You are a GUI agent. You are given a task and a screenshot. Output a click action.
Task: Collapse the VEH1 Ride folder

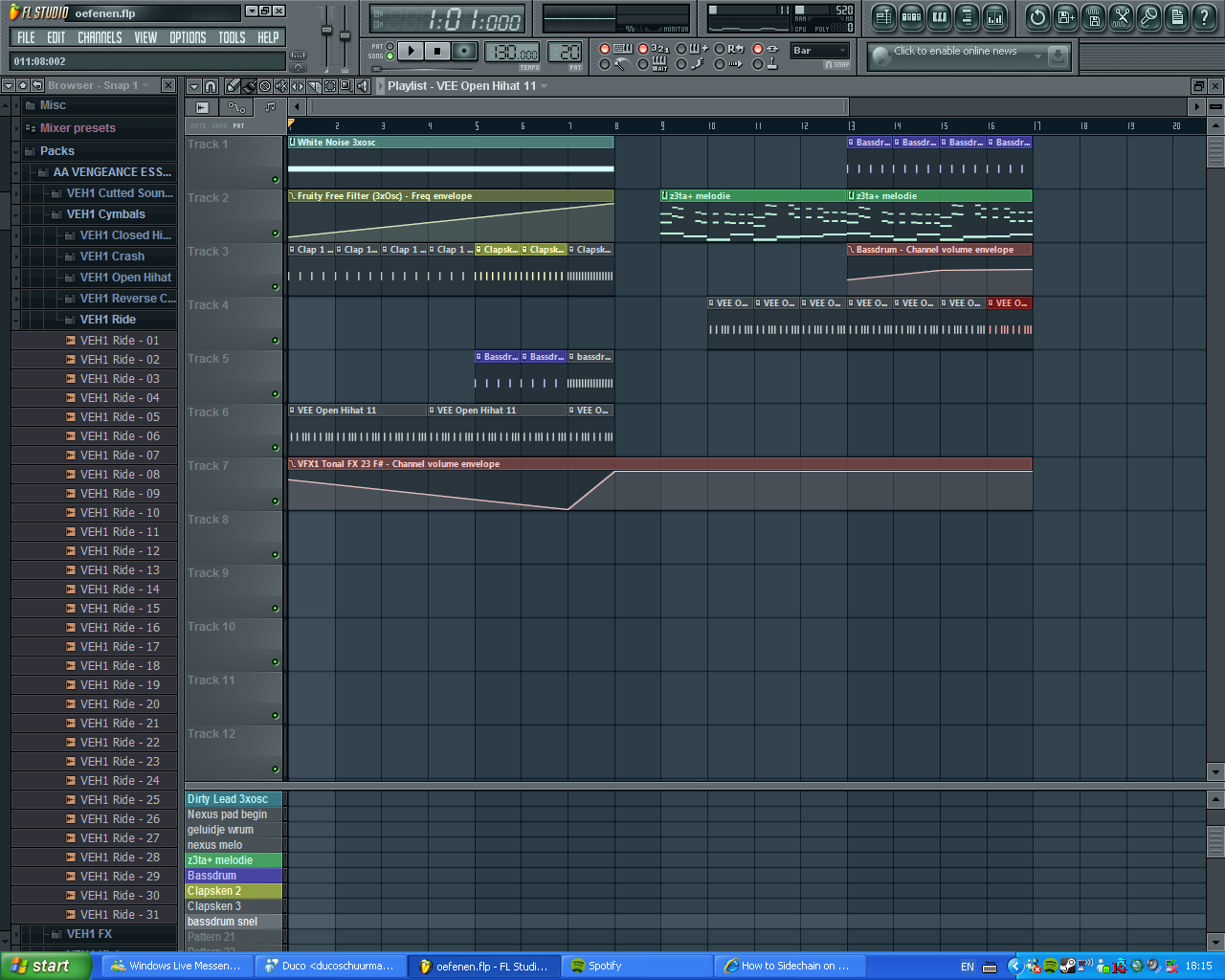16,320
